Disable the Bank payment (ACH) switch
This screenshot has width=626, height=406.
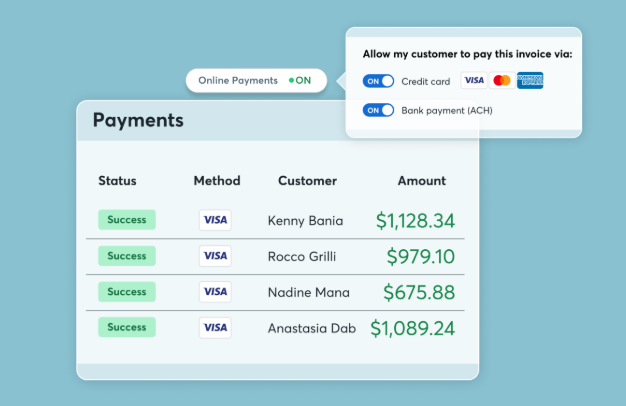pos(378,110)
